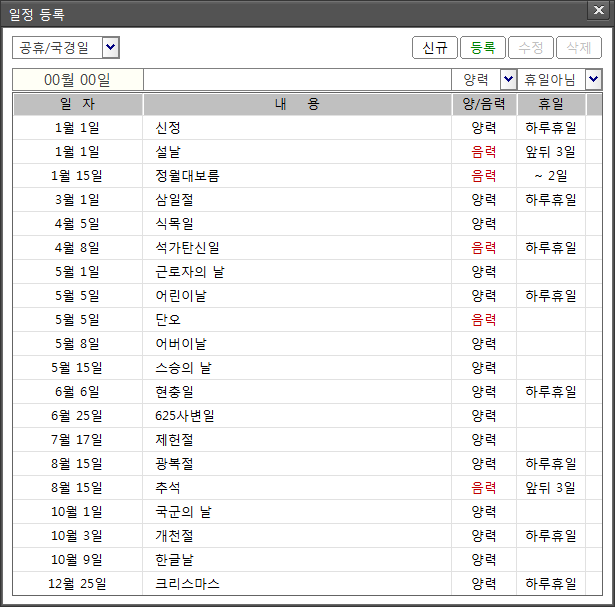Select the 신정 row
This screenshot has width=615, height=607.
coord(308,128)
